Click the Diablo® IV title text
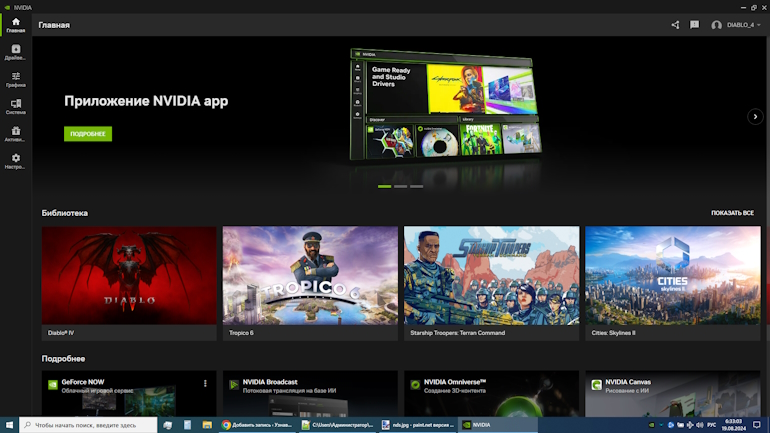 [x=61, y=333]
